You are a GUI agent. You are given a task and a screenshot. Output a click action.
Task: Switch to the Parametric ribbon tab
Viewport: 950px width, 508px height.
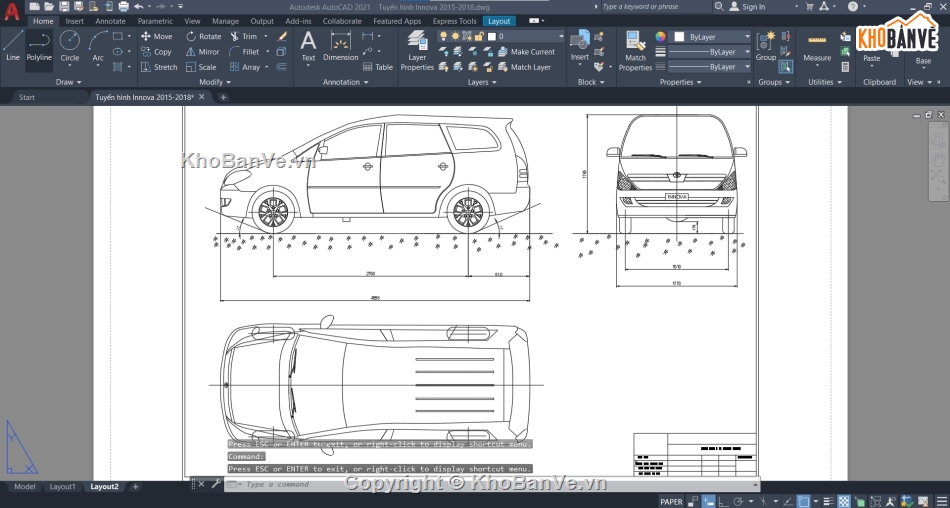coord(155,21)
